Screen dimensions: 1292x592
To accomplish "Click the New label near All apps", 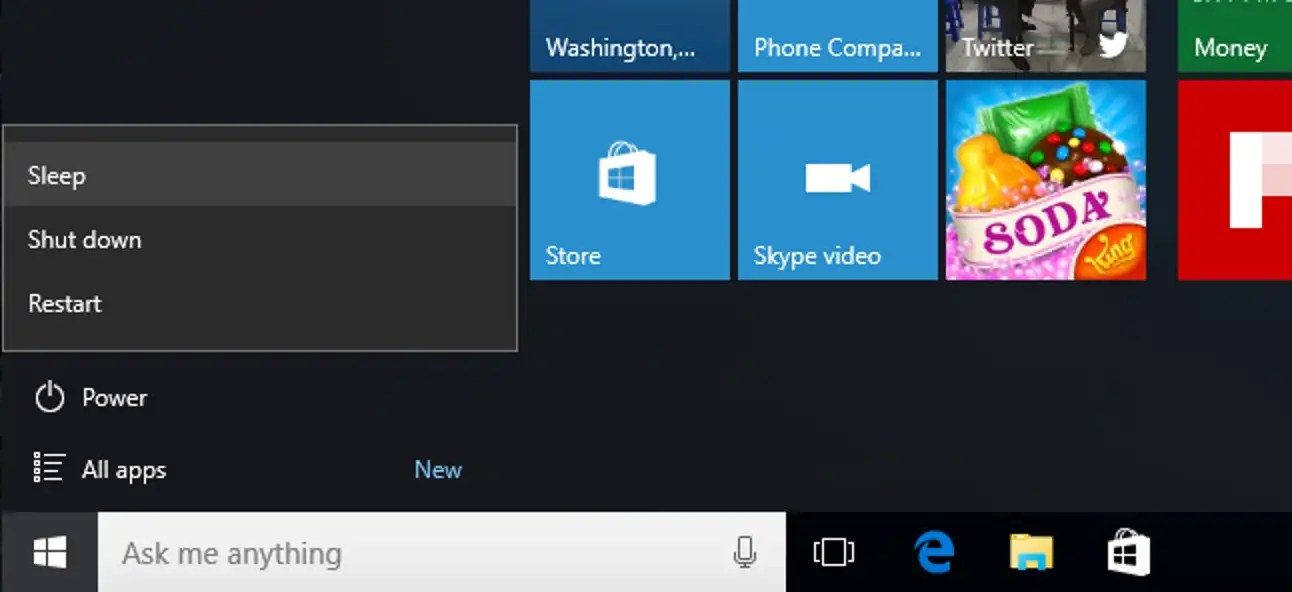I will pyautogui.click(x=438, y=469).
